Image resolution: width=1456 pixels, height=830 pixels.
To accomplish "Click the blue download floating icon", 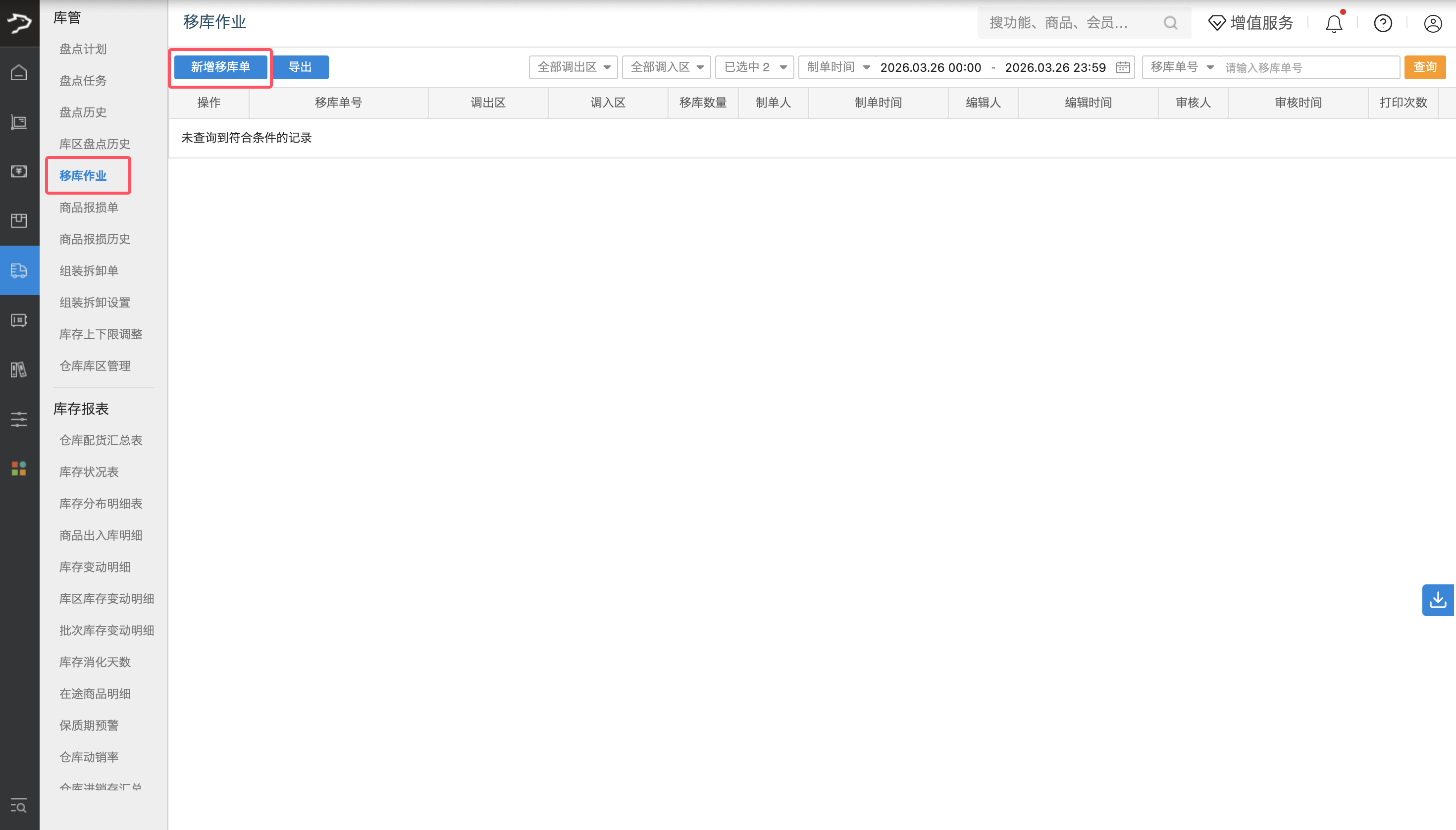I will [1438, 600].
